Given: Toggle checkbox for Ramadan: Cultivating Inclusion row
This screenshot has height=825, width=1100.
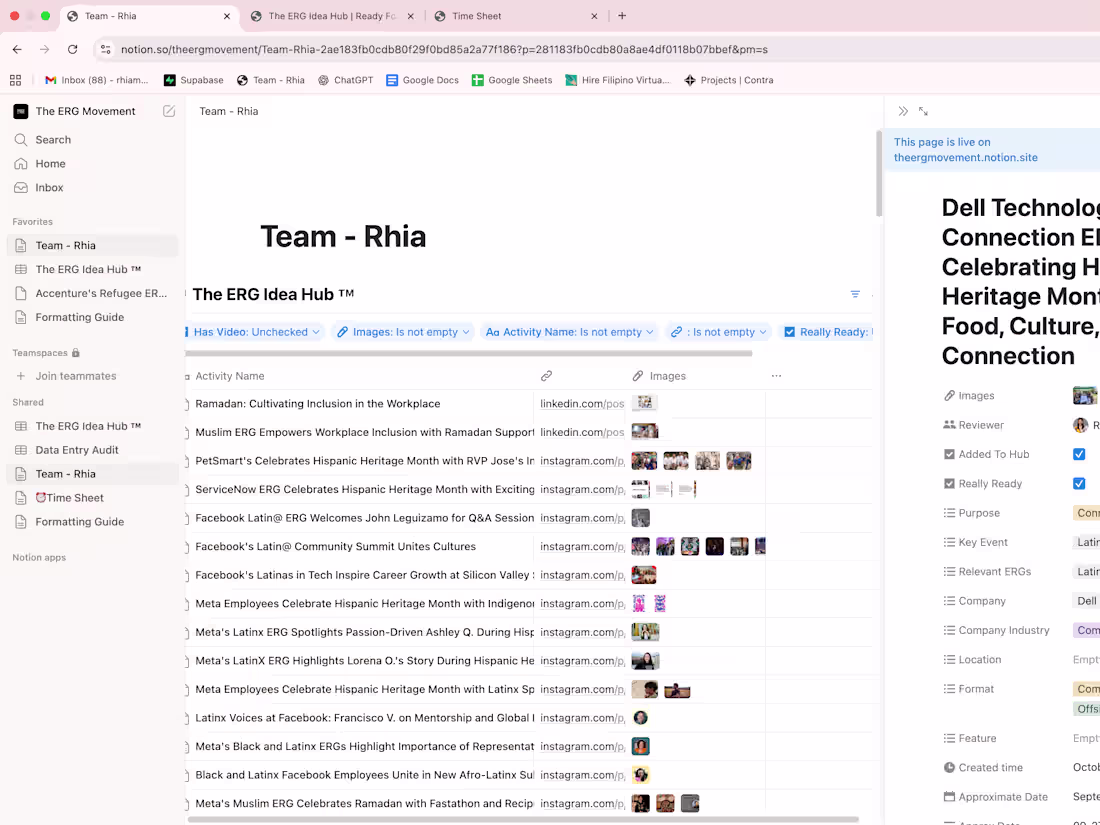Looking at the screenshot, I should click(x=187, y=404).
